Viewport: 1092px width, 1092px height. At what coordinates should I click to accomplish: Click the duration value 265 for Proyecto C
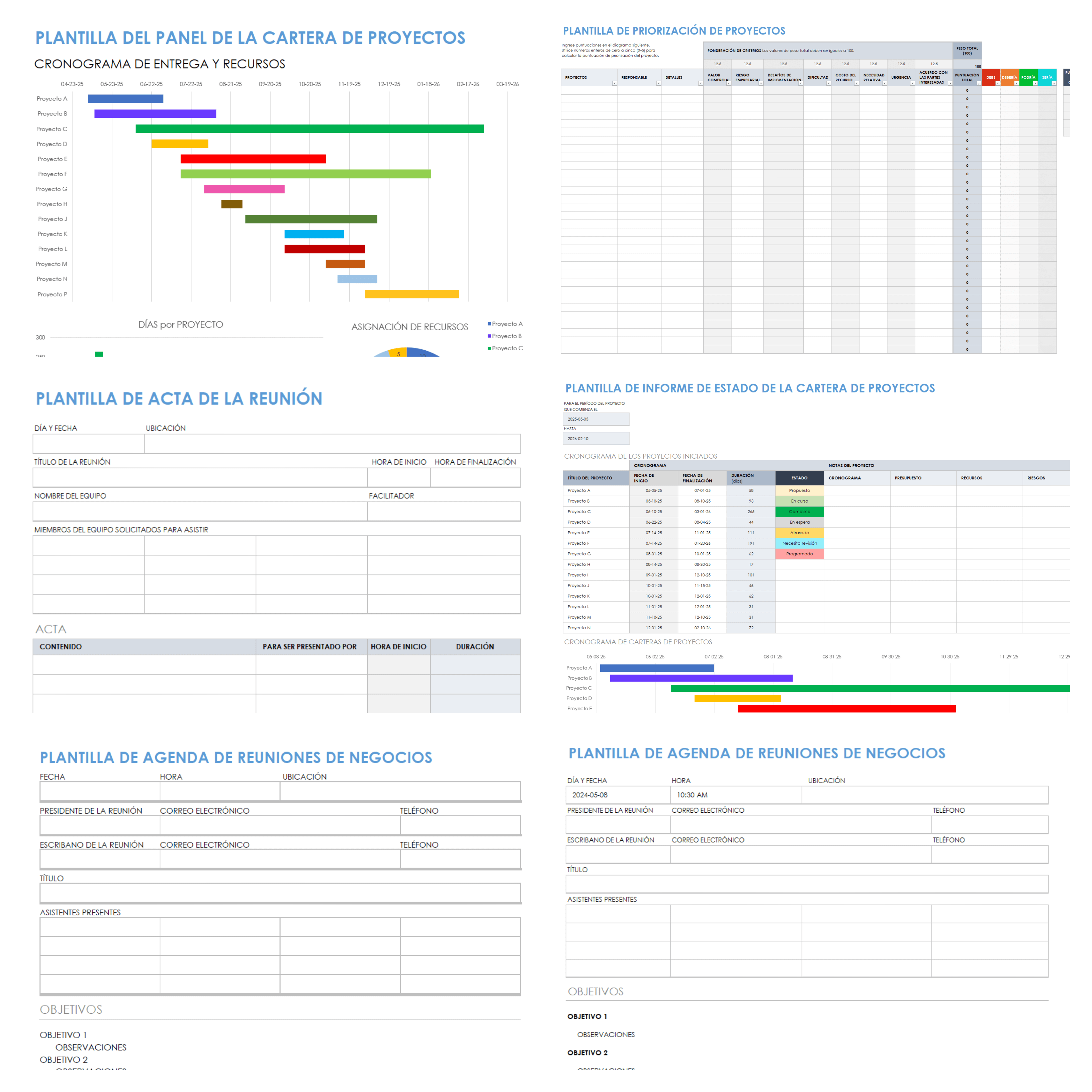click(751, 512)
